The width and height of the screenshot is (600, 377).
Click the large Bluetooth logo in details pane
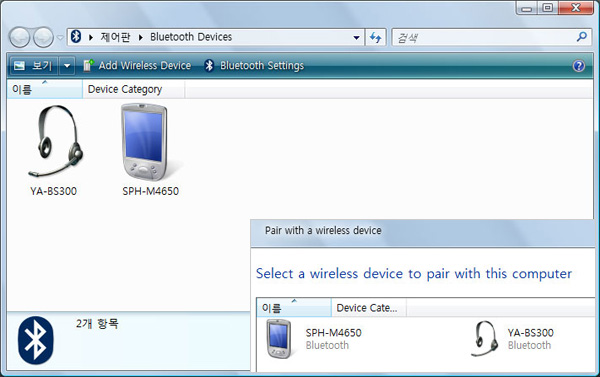(36, 340)
